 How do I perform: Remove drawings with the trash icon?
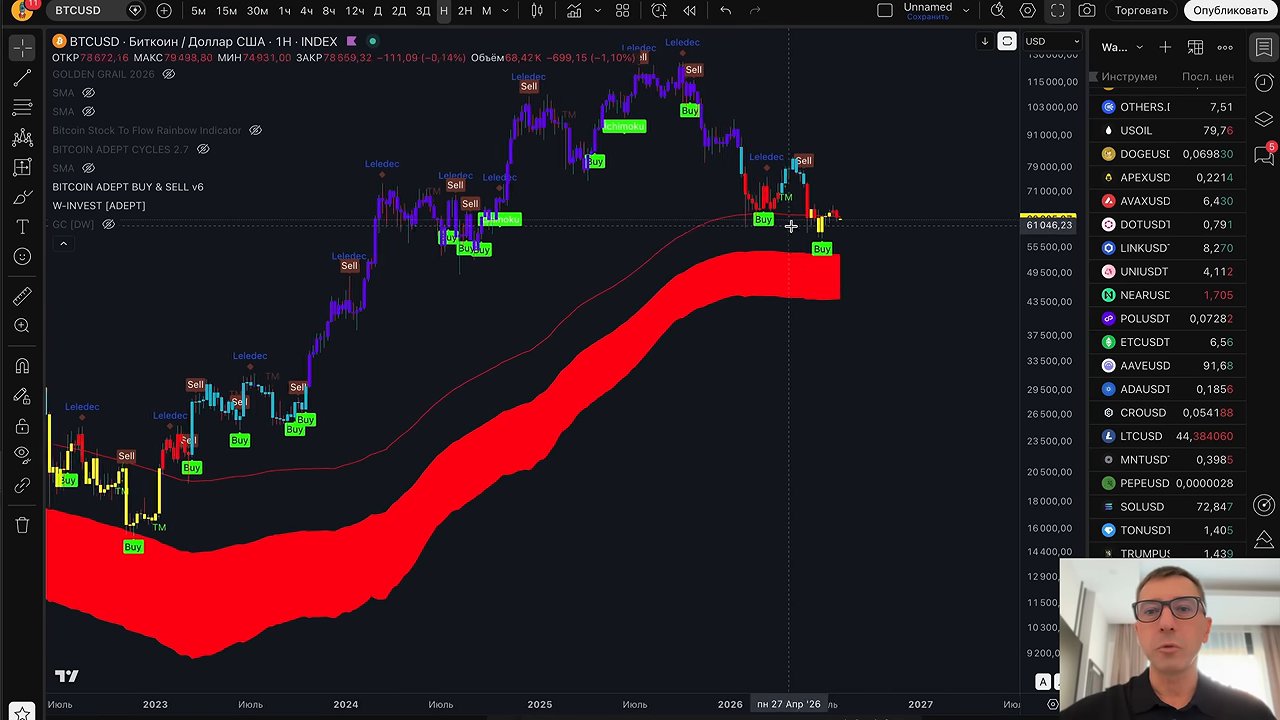[22, 525]
